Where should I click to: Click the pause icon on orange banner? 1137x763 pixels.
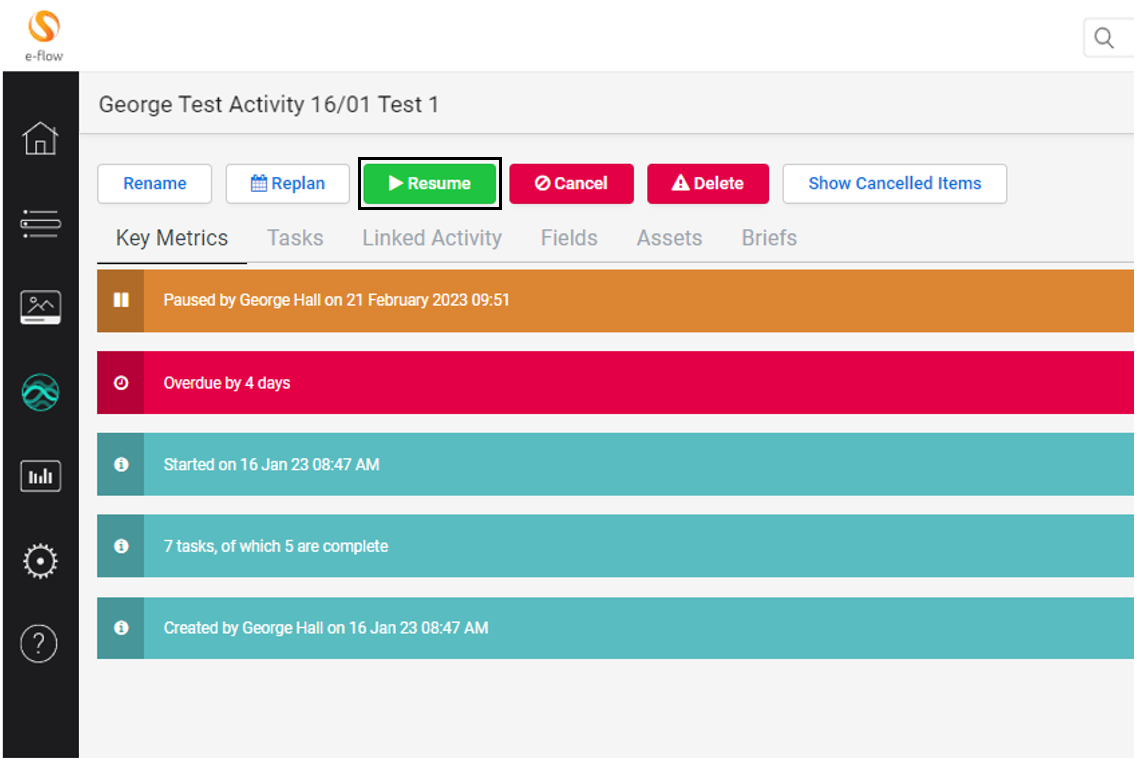pos(121,300)
